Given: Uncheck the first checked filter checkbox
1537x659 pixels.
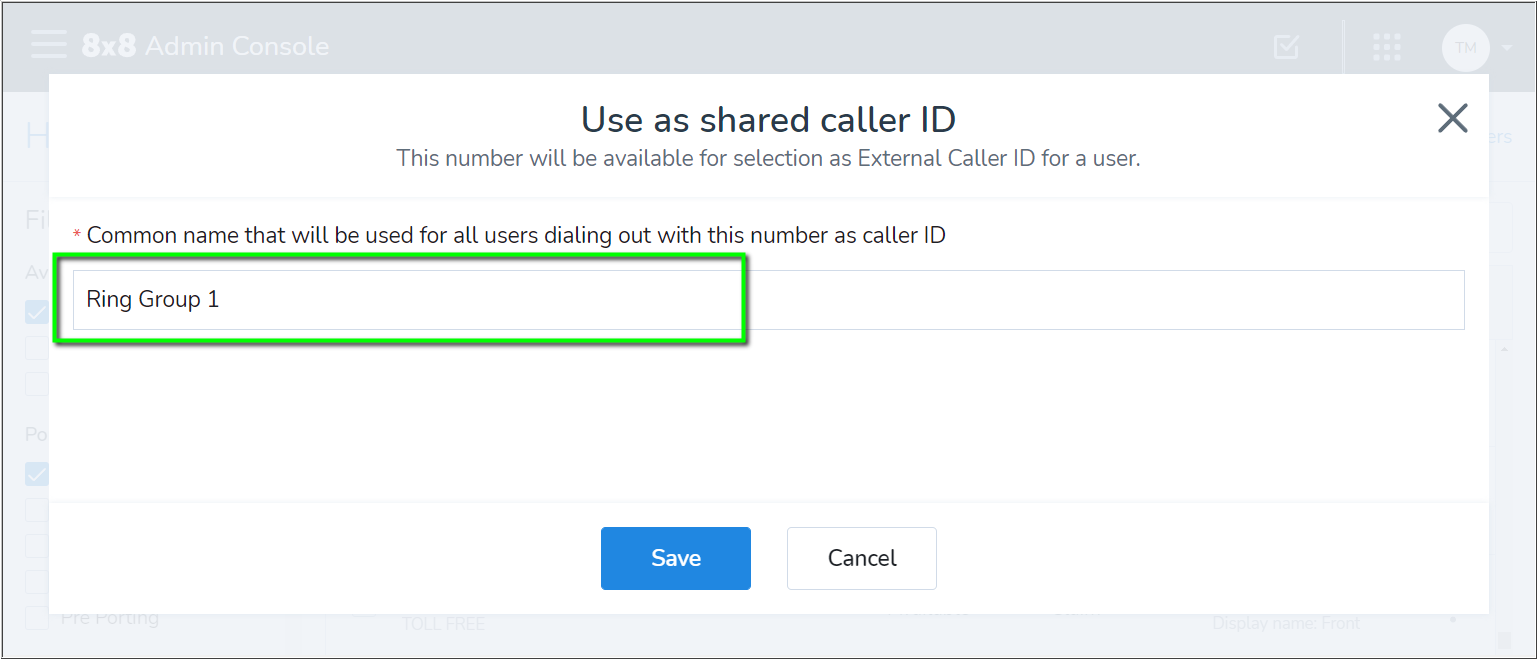Looking at the screenshot, I should coord(37,312).
